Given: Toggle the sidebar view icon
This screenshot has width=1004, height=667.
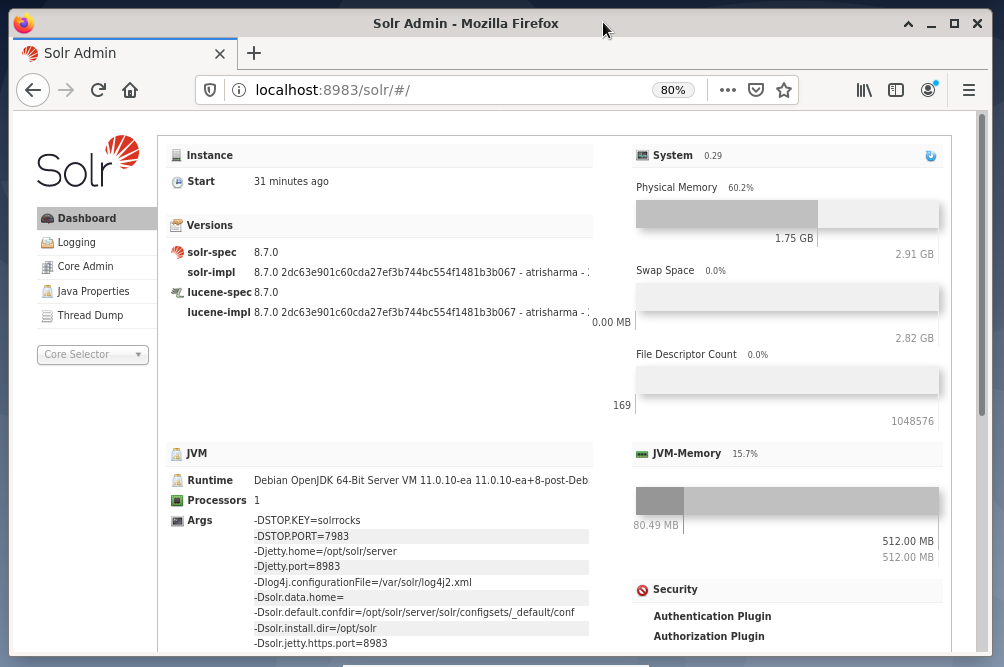Looking at the screenshot, I should tap(896, 90).
